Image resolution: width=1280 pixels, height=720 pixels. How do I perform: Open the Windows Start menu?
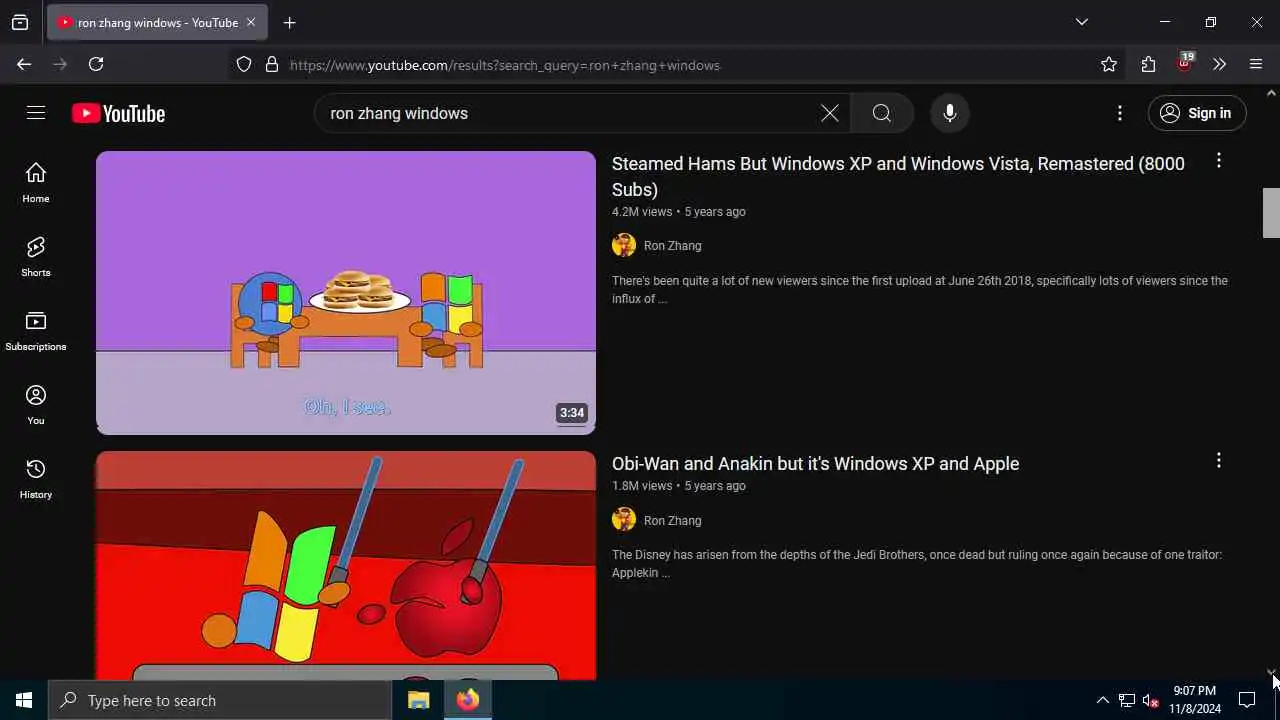click(24, 700)
